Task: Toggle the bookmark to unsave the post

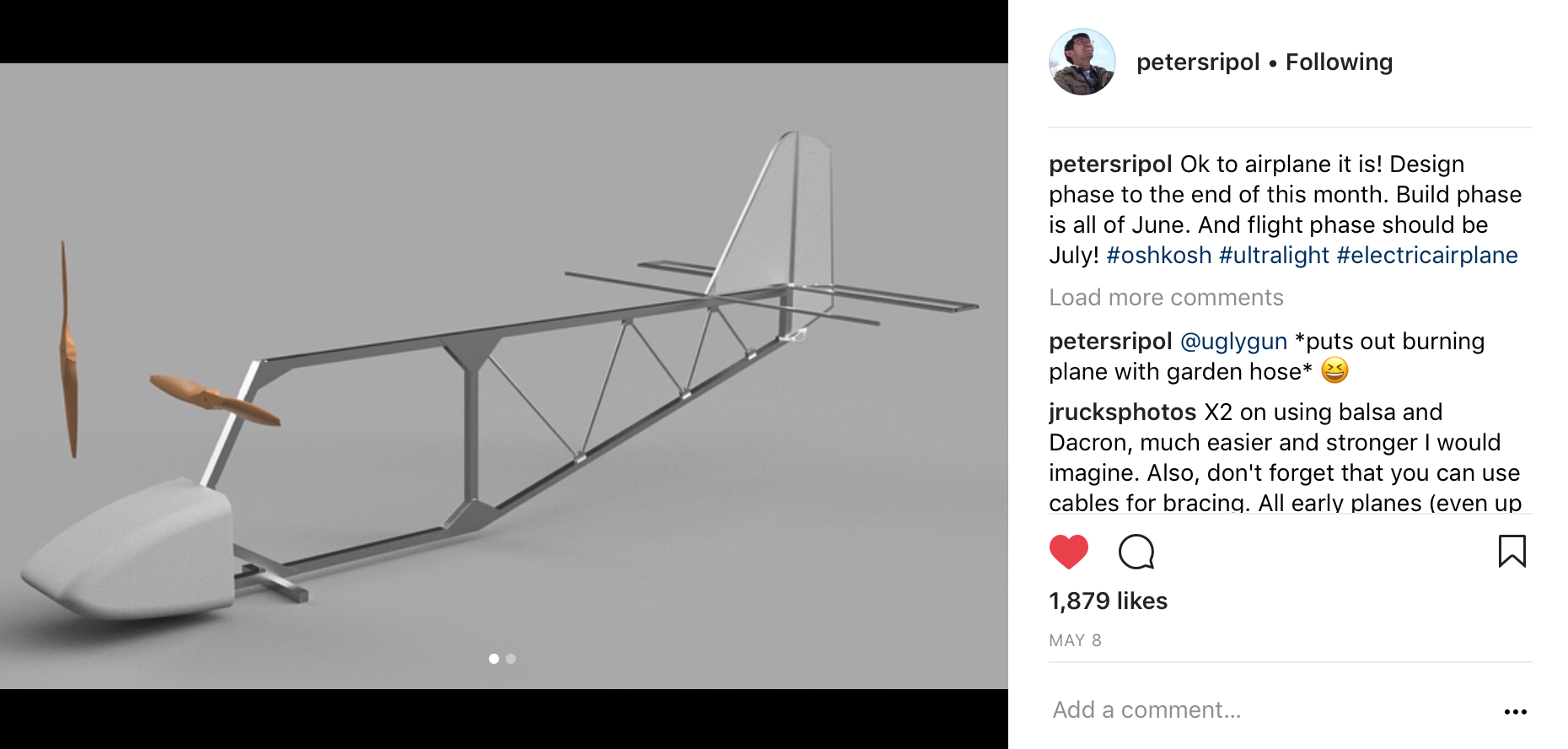Action: [1512, 552]
